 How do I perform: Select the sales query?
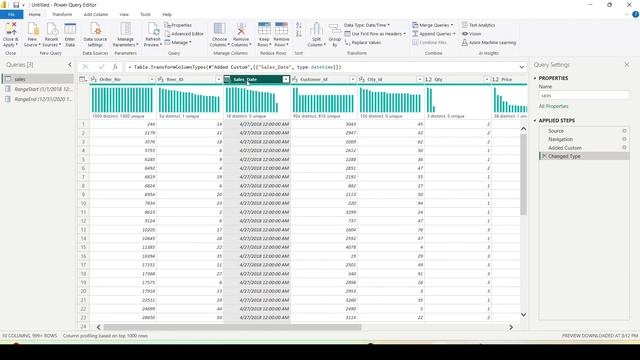pyautogui.click(x=38, y=79)
